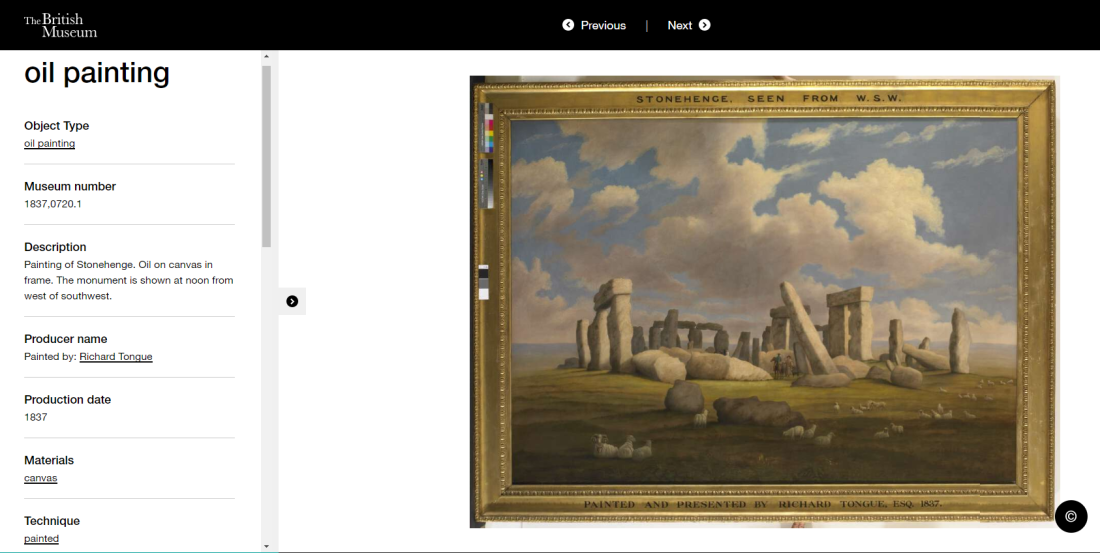Click the panel scrollbar up arrow
The image size is (1100, 553).
[266, 56]
